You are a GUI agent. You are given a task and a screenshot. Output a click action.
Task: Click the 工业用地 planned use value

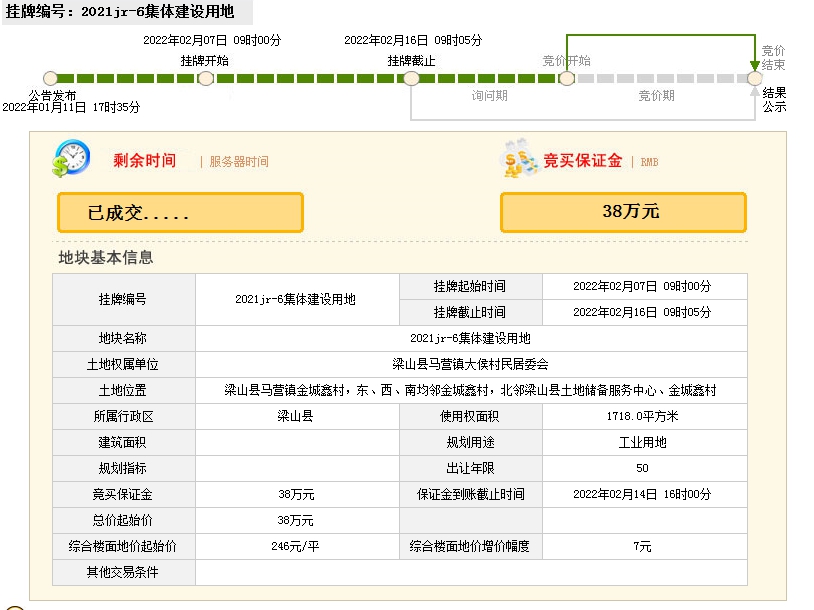[x=642, y=442]
